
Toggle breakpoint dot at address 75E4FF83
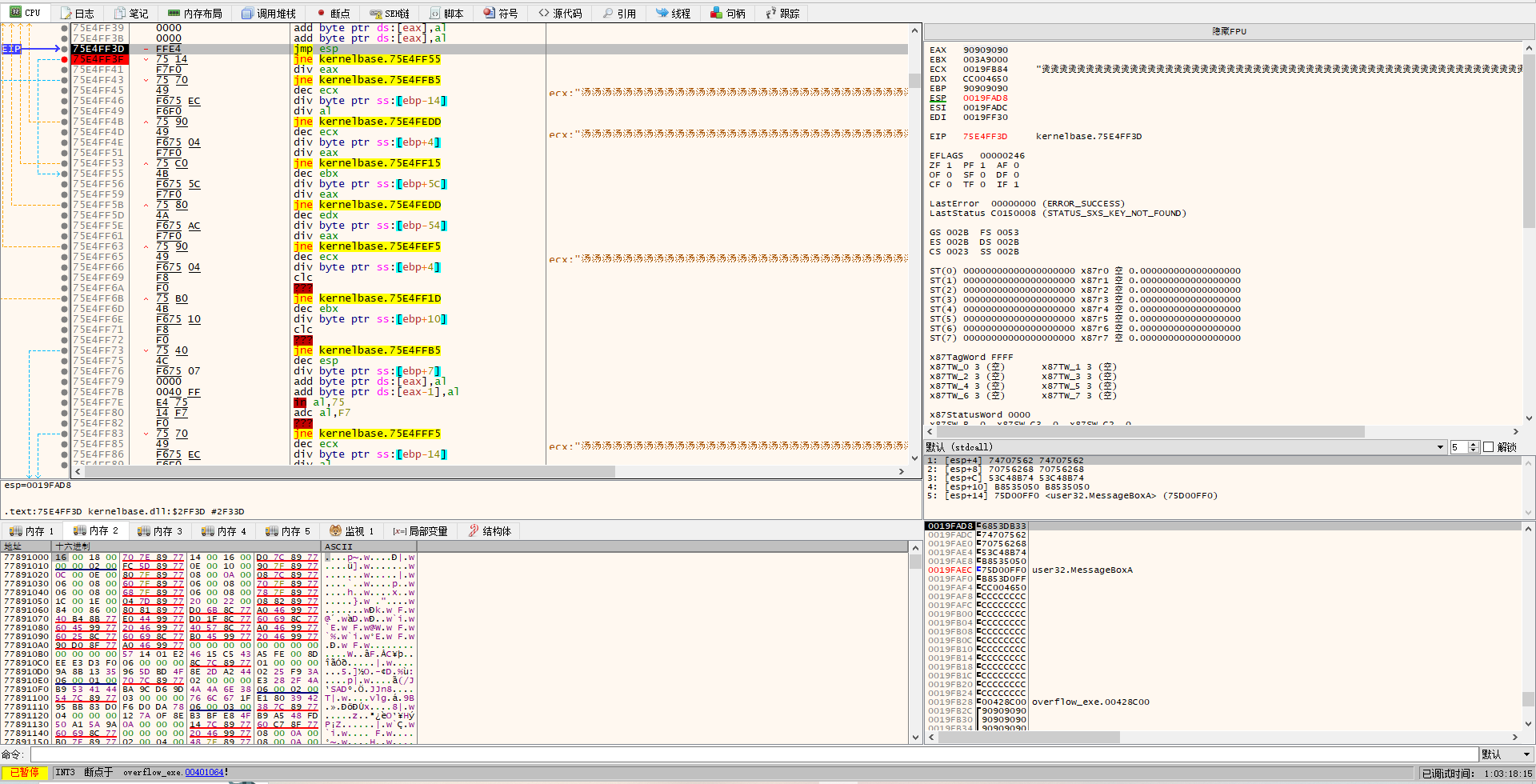(65, 434)
